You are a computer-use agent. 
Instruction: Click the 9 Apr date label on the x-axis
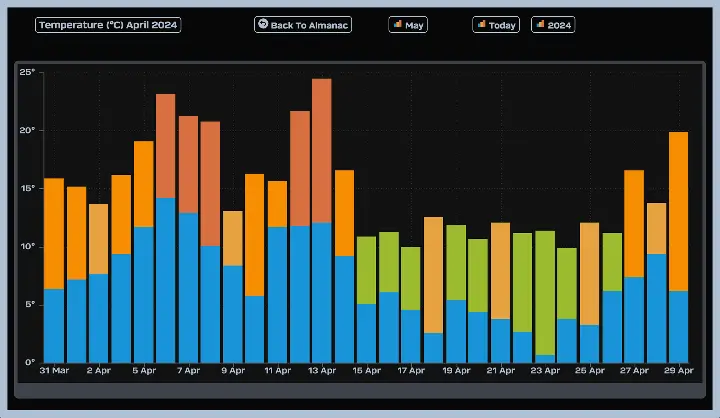(232, 371)
